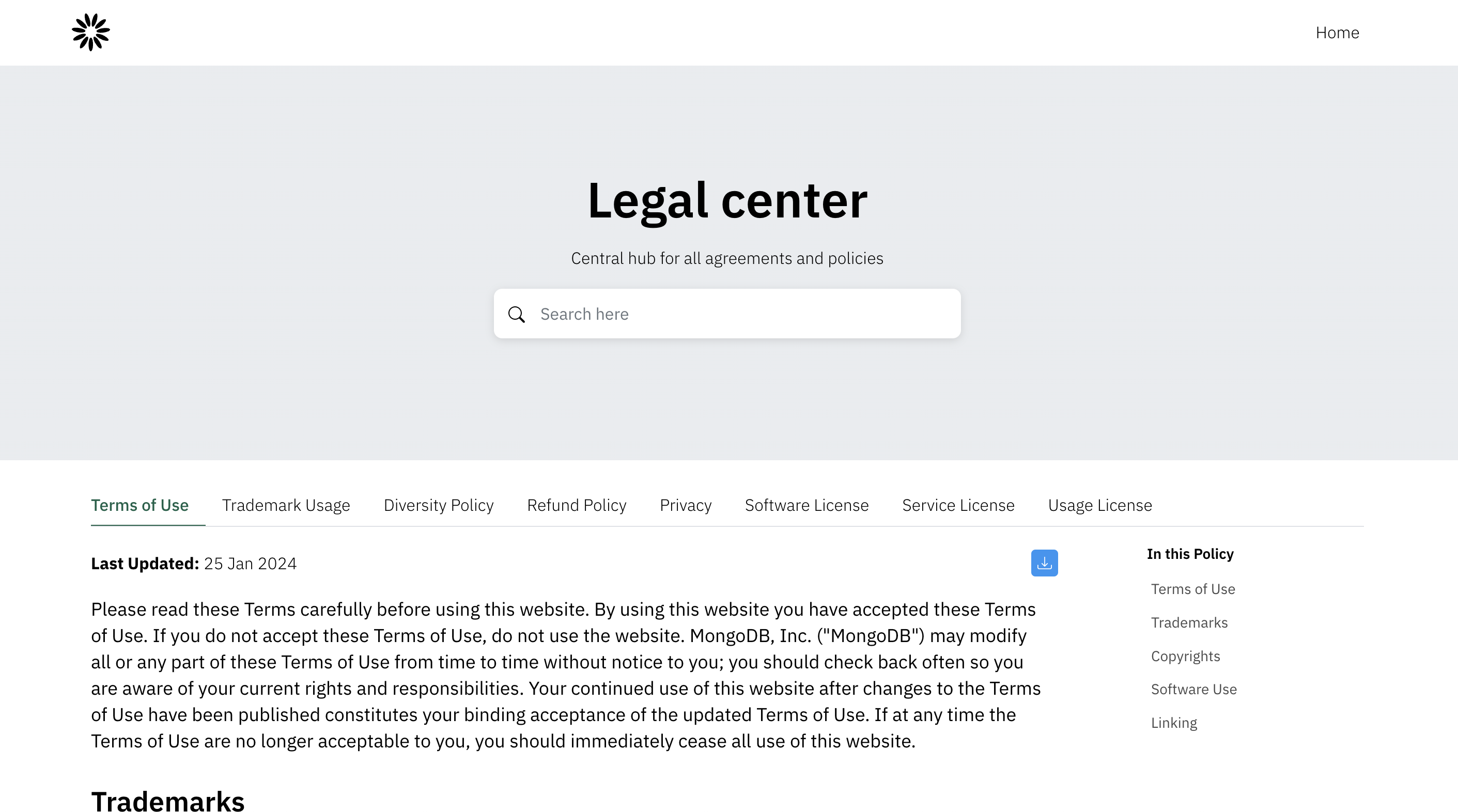
Task: Navigate to Copyrights section link
Action: click(x=1185, y=656)
